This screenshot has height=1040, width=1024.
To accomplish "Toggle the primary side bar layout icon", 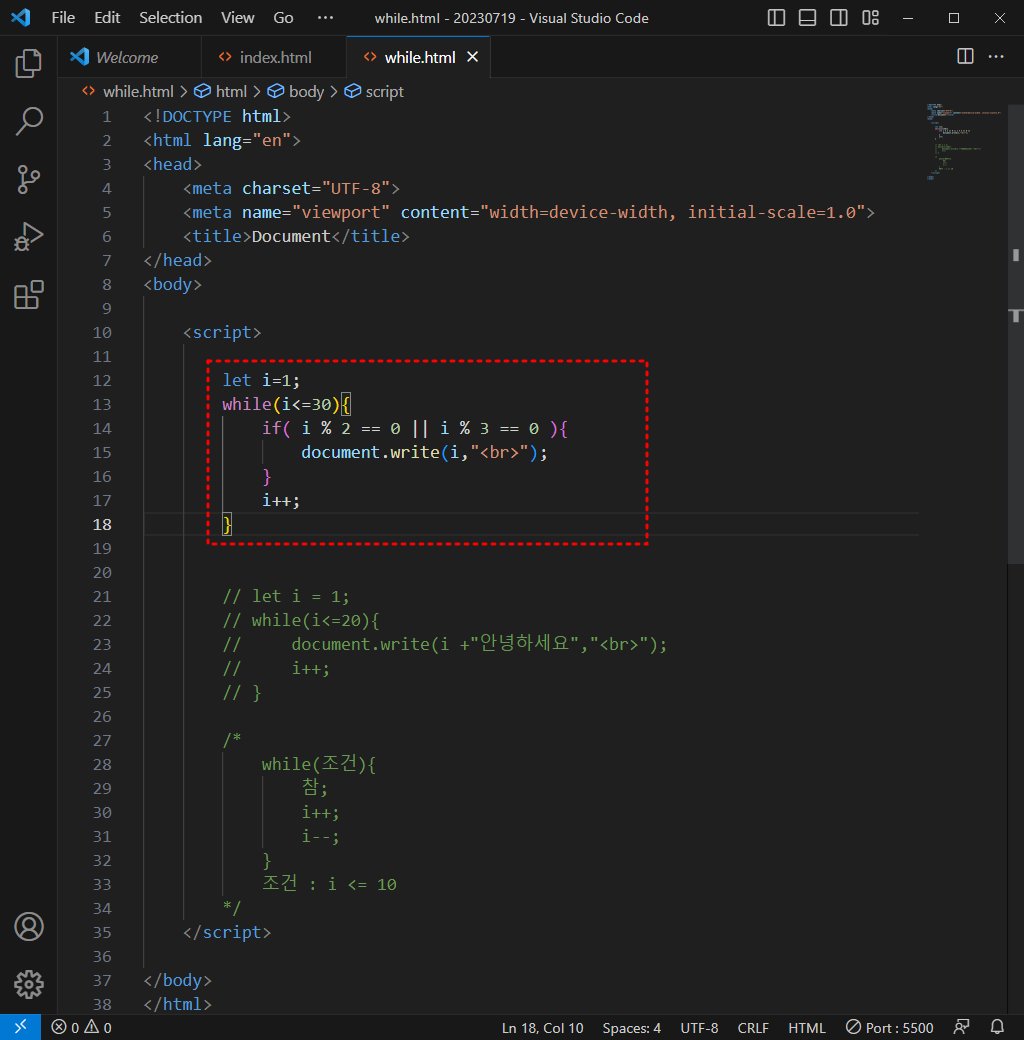I will click(x=776, y=18).
